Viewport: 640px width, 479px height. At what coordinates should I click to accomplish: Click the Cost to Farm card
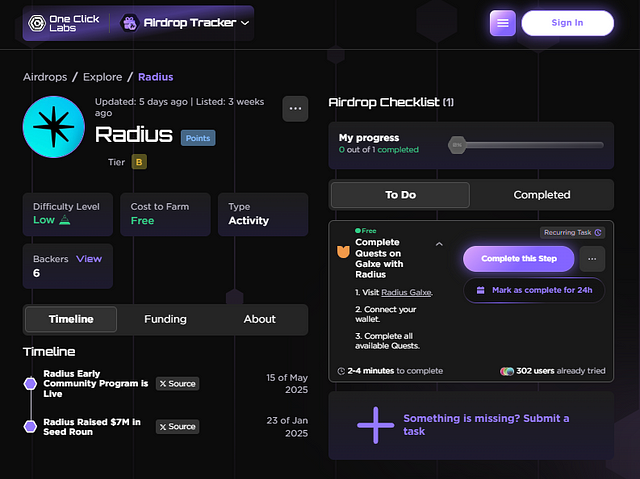(165, 214)
